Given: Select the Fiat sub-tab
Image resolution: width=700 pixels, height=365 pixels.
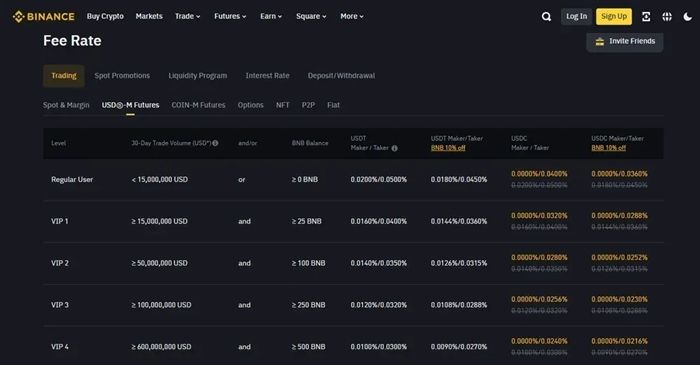Looking at the screenshot, I should click(x=333, y=105).
